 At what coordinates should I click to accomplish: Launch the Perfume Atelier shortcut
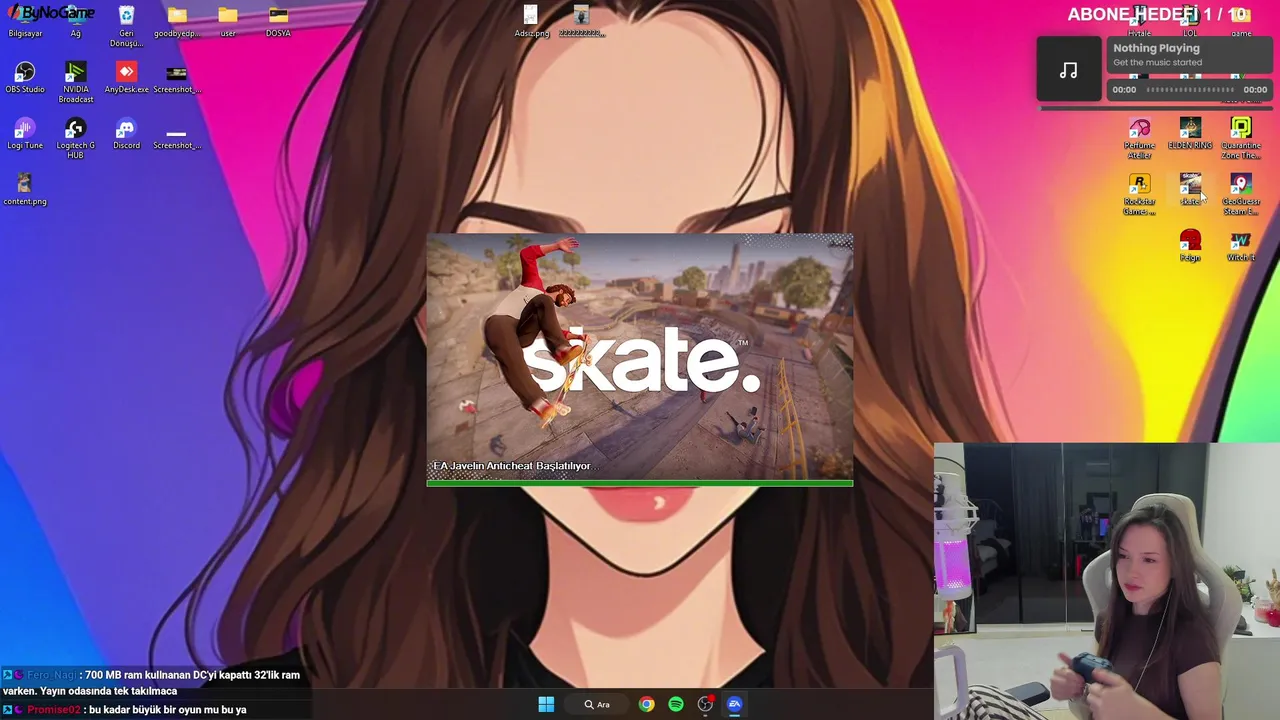tap(1139, 138)
